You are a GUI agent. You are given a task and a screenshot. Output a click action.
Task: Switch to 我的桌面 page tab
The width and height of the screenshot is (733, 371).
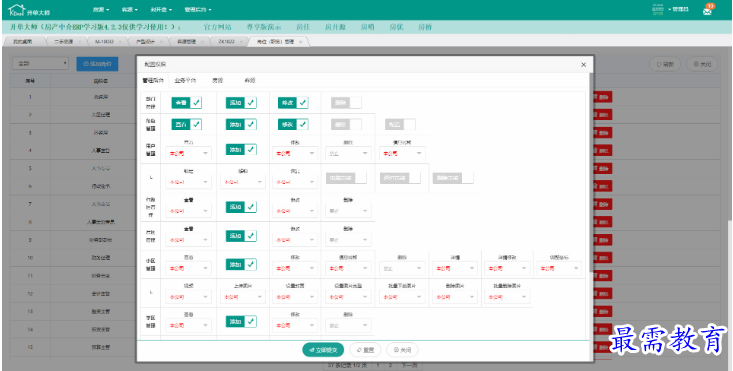point(23,42)
